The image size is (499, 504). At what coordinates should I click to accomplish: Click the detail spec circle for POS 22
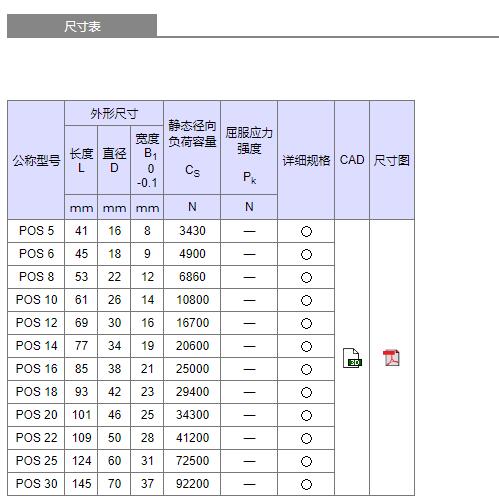click(306, 438)
